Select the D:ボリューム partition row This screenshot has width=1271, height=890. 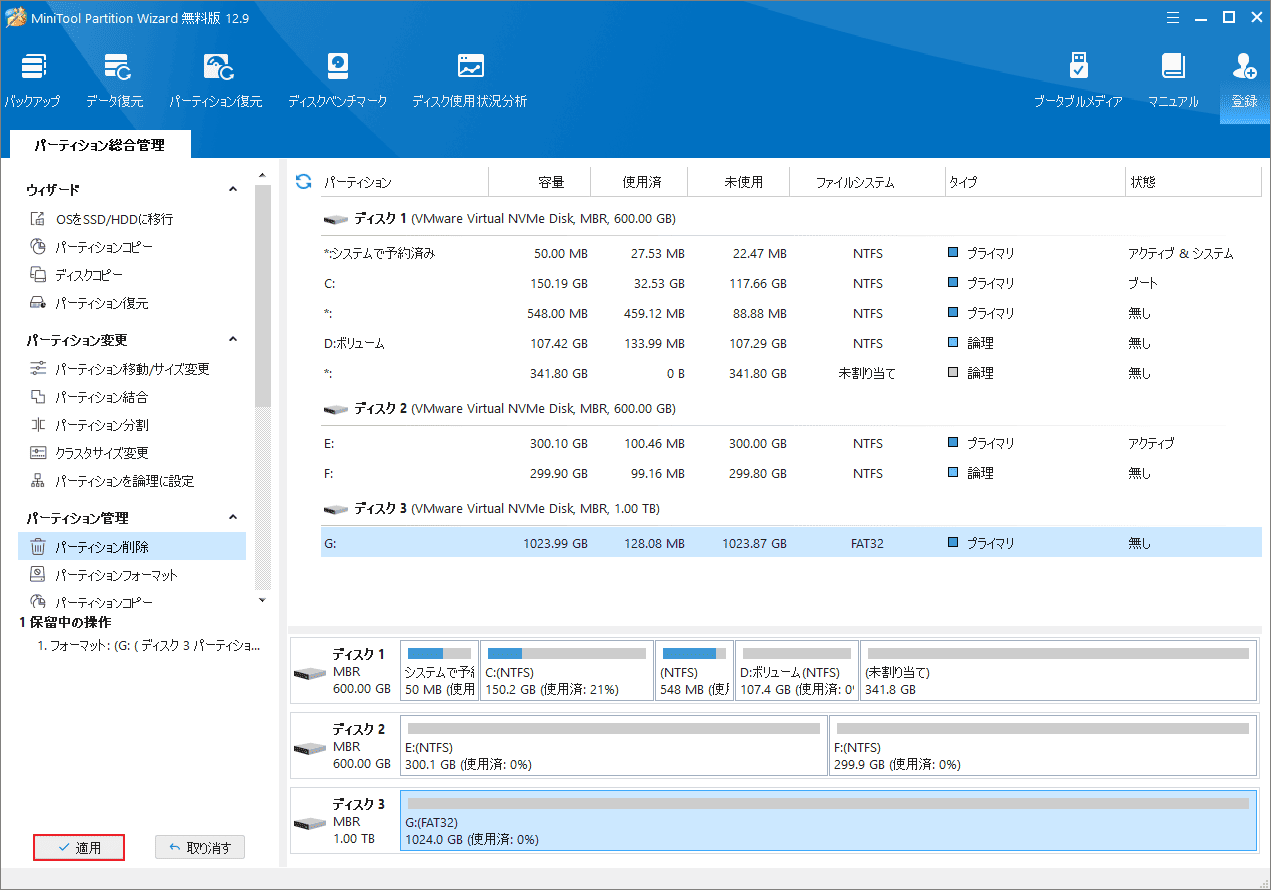[791, 343]
